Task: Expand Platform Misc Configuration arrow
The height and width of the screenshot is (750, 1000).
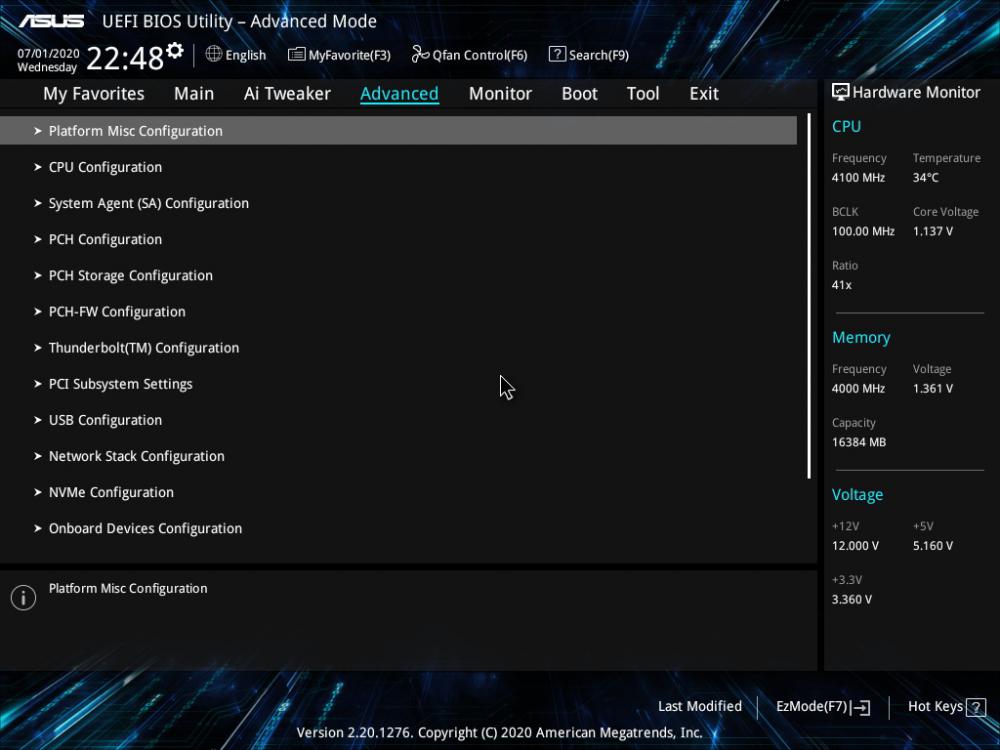Action: (38, 131)
